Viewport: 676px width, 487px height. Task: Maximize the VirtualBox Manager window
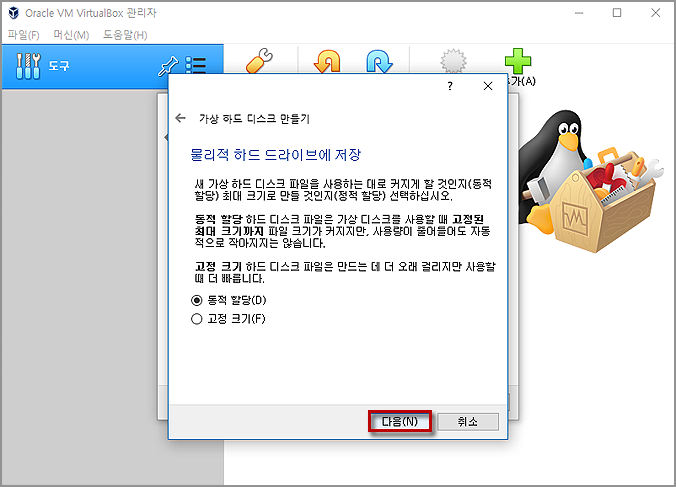tap(617, 13)
